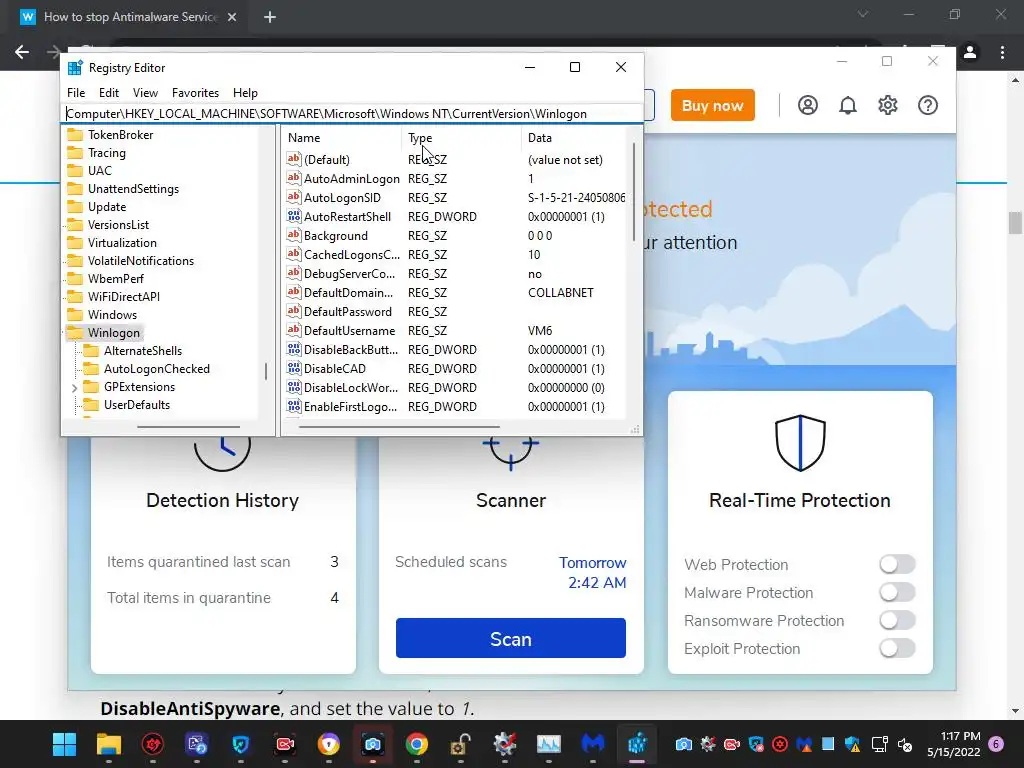The width and height of the screenshot is (1024, 768).
Task: Click the muted volume tray icon
Action: click(x=905, y=744)
